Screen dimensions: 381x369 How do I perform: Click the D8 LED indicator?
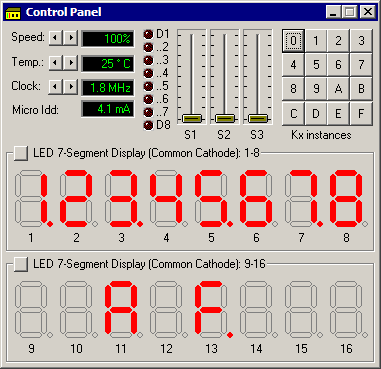[x=148, y=125]
